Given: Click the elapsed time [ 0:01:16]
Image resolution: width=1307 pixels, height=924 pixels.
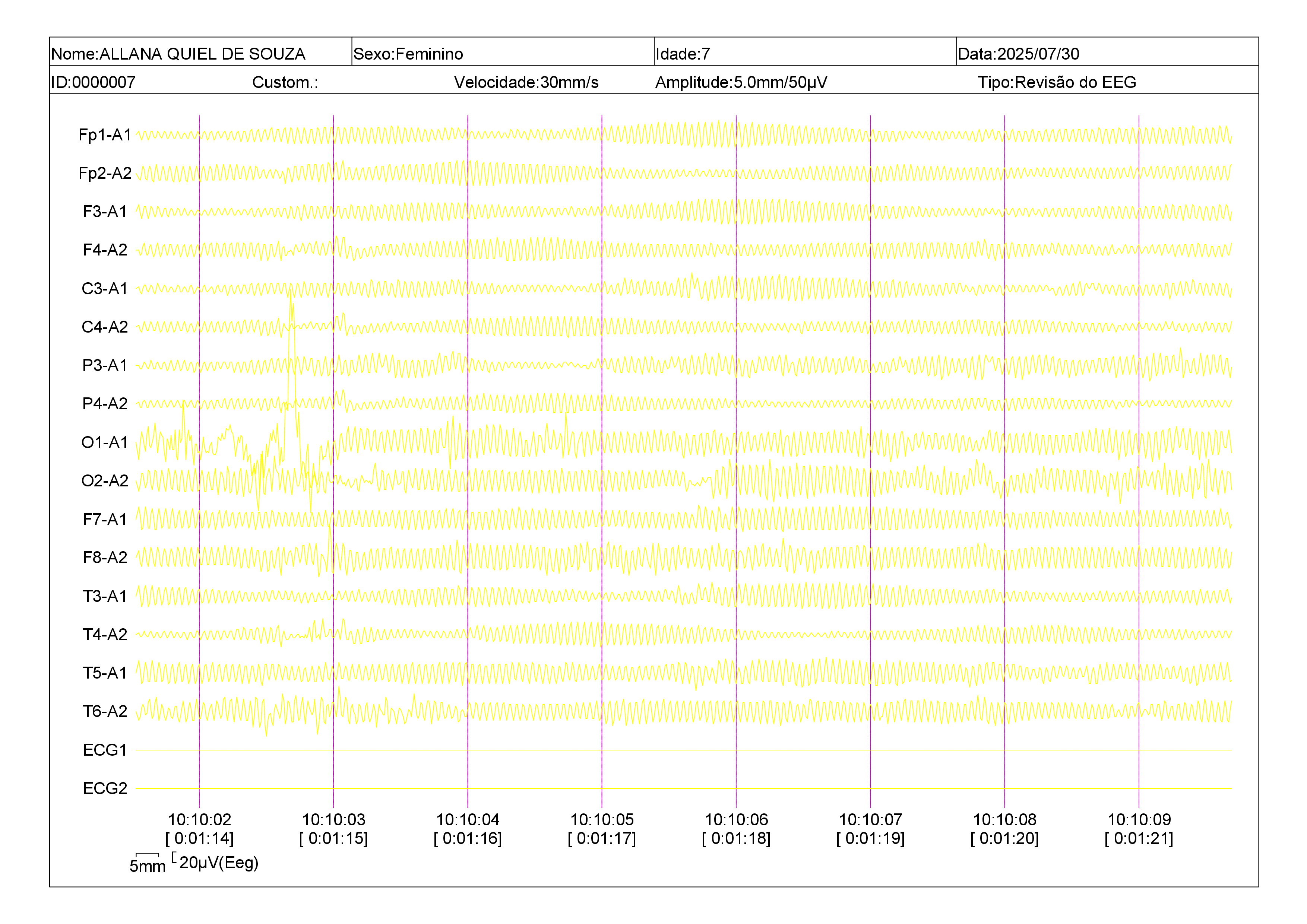Looking at the screenshot, I should 468,838.
